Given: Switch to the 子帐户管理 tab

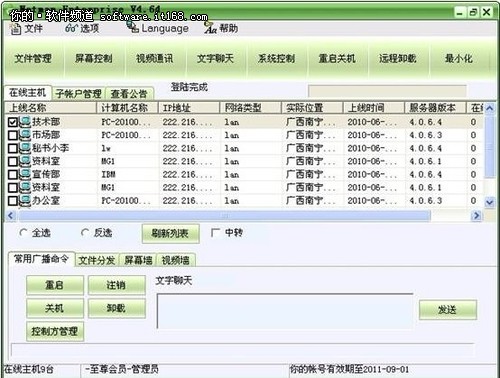Looking at the screenshot, I should (x=78, y=94).
